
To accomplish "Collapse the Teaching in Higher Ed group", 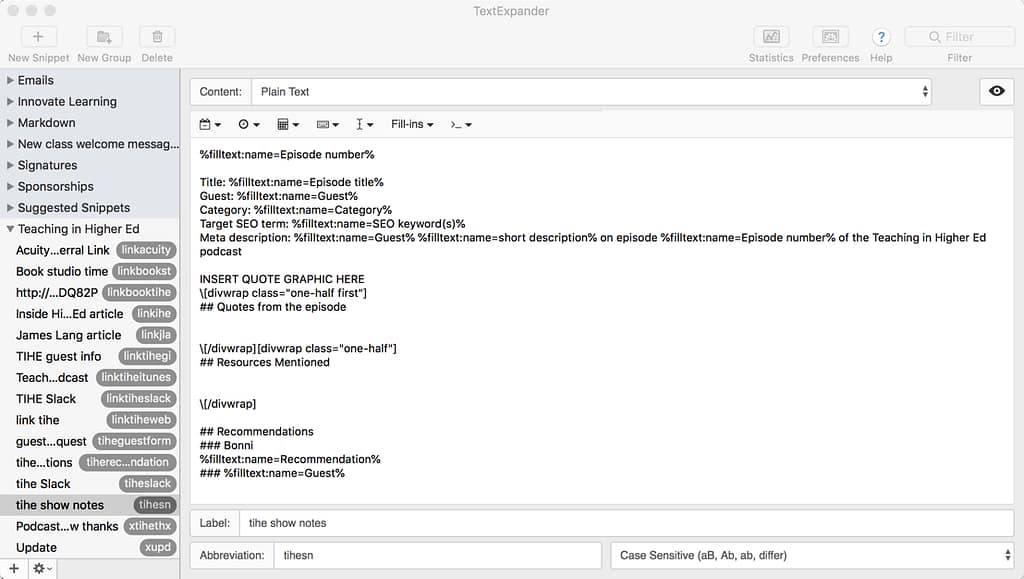I will (x=8, y=228).
